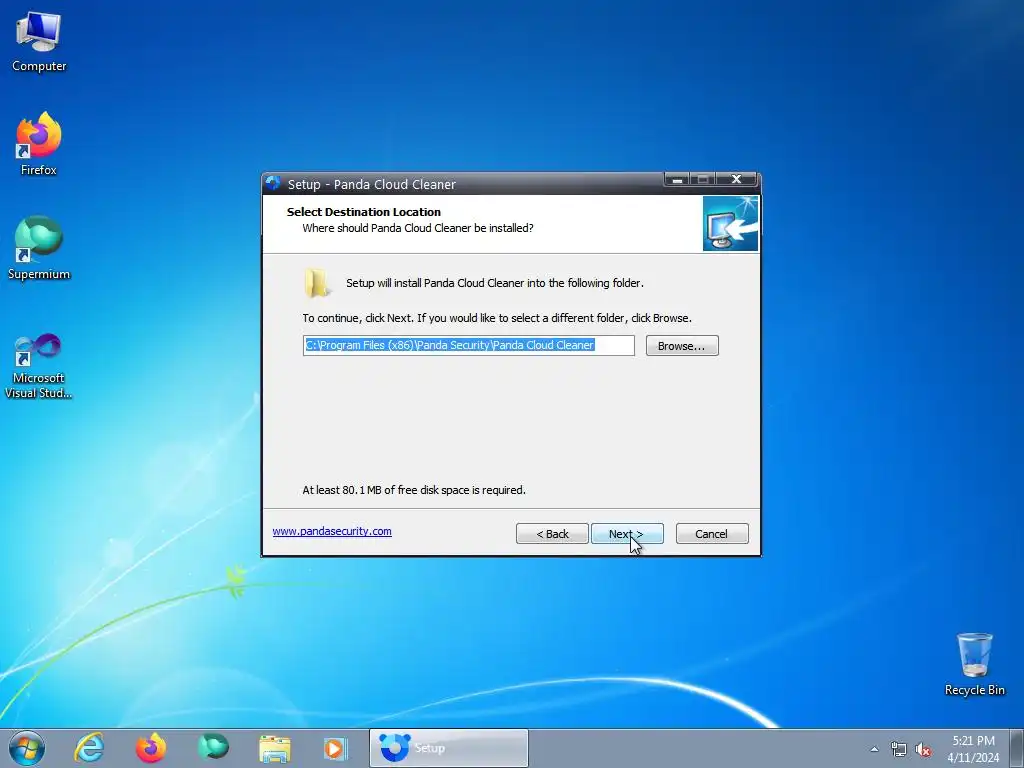Open the Recycle Bin icon
The image size is (1024, 768).
tap(974, 664)
